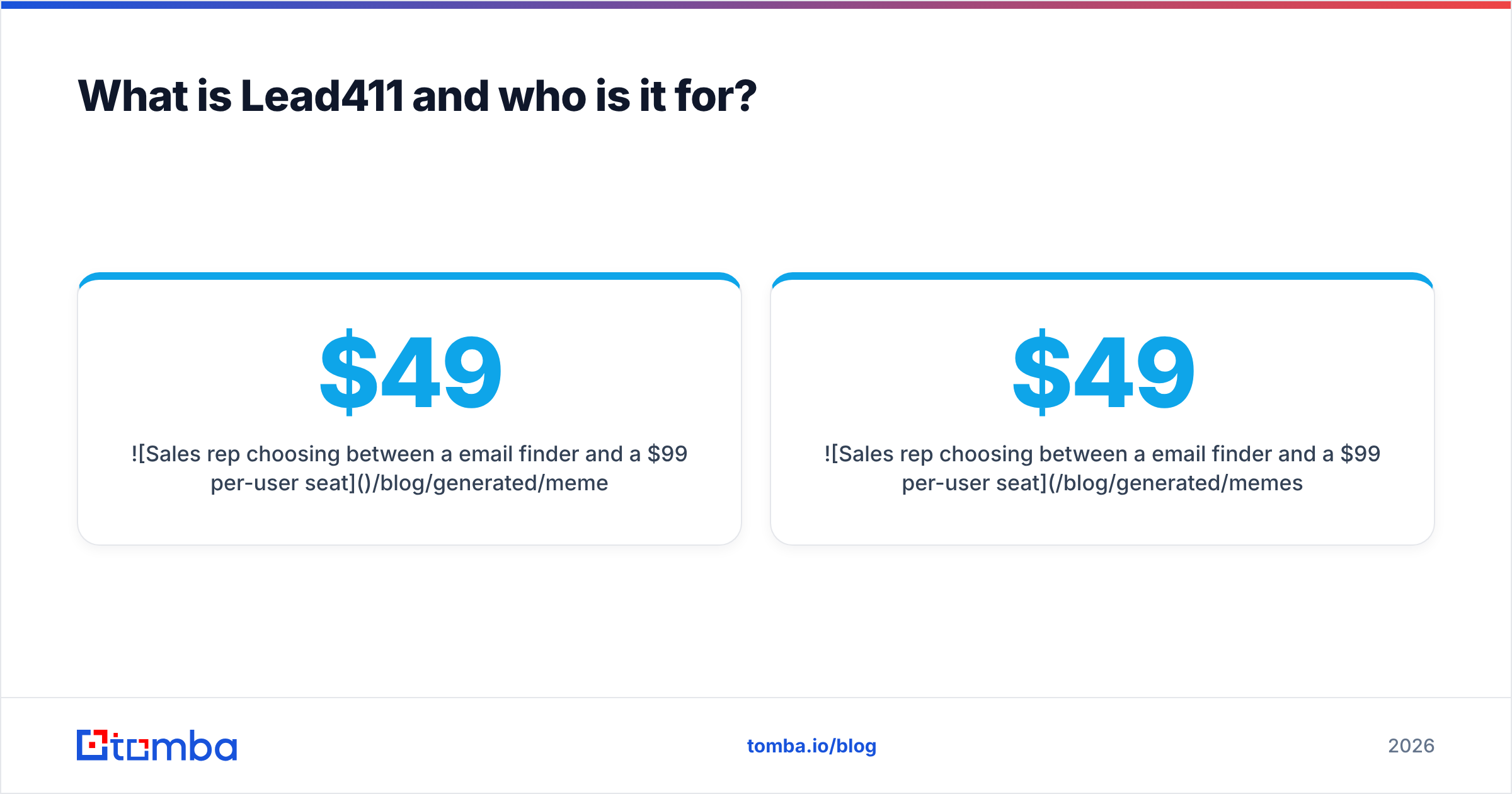Click the footer divider line
The image size is (1512, 794).
click(x=756, y=698)
